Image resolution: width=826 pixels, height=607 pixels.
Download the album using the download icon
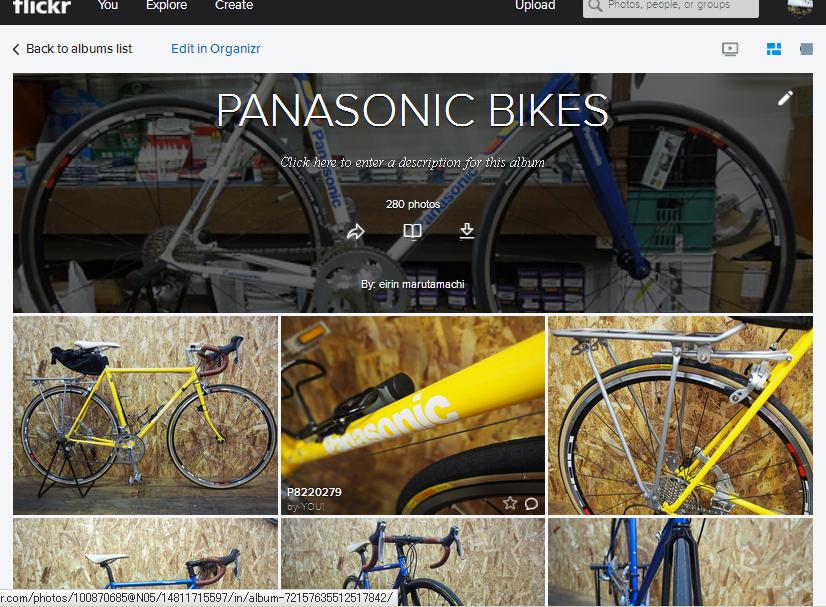coord(467,231)
